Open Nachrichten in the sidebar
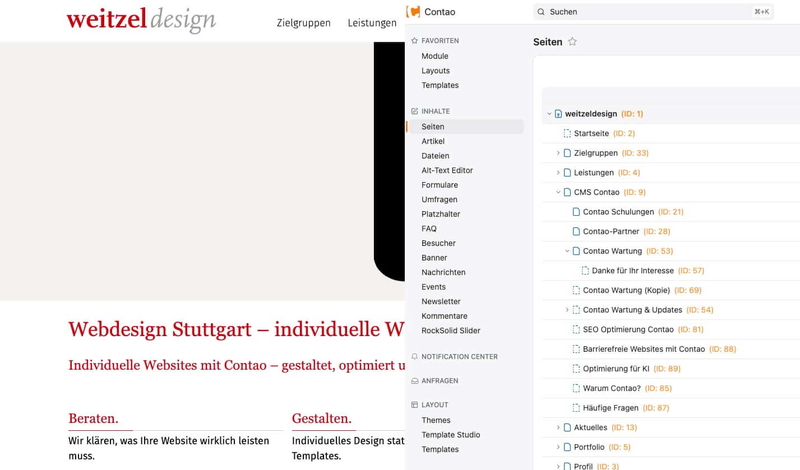Image resolution: width=800 pixels, height=470 pixels. [x=443, y=273]
